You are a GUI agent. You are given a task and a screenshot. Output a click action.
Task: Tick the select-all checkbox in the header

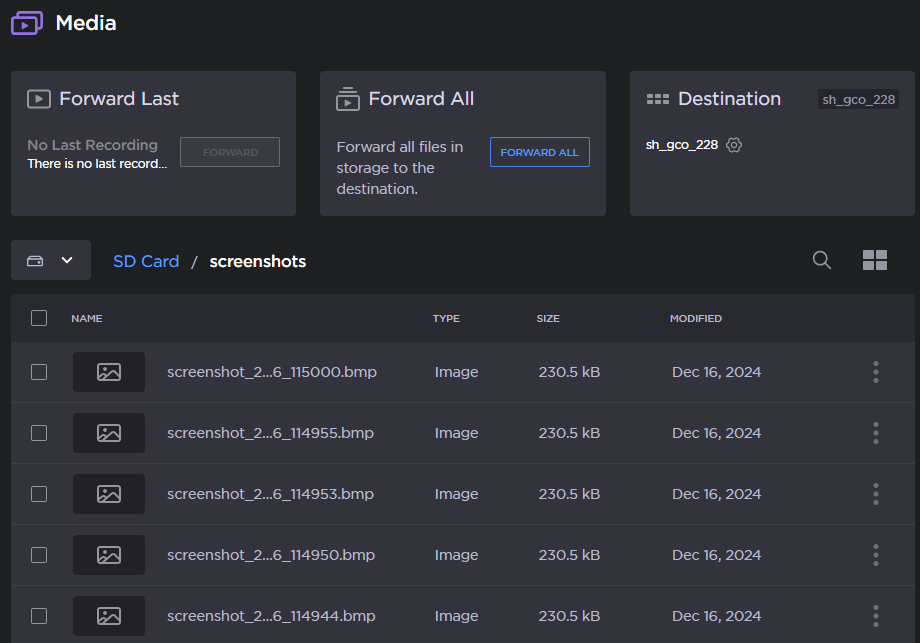point(39,318)
